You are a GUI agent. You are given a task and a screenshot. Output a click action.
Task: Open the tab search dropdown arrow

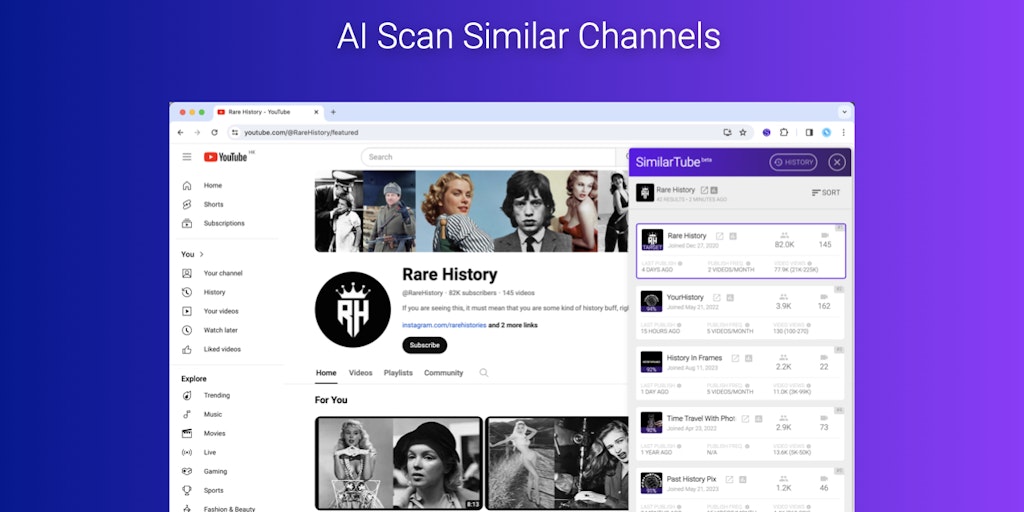coord(843,112)
